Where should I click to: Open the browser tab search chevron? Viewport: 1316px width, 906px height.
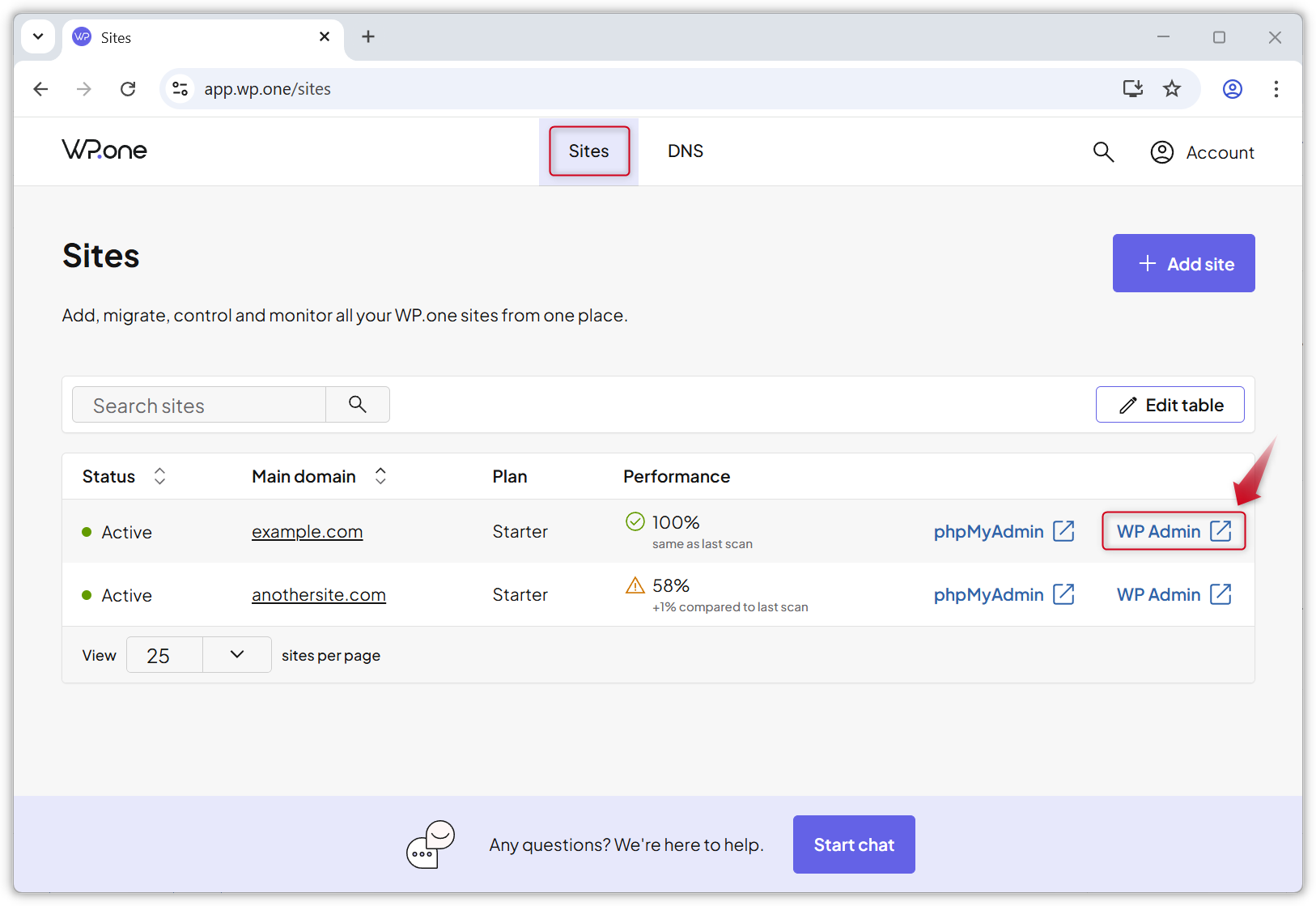(x=38, y=36)
